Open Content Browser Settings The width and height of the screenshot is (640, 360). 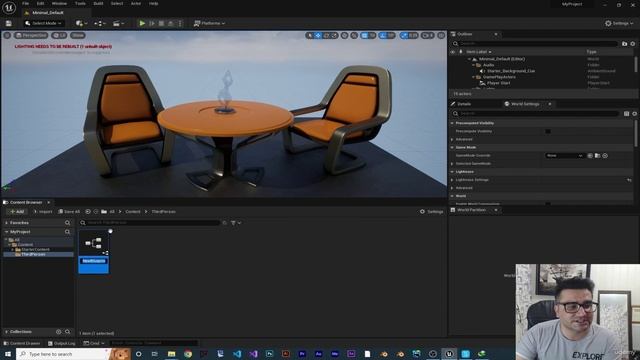431,211
